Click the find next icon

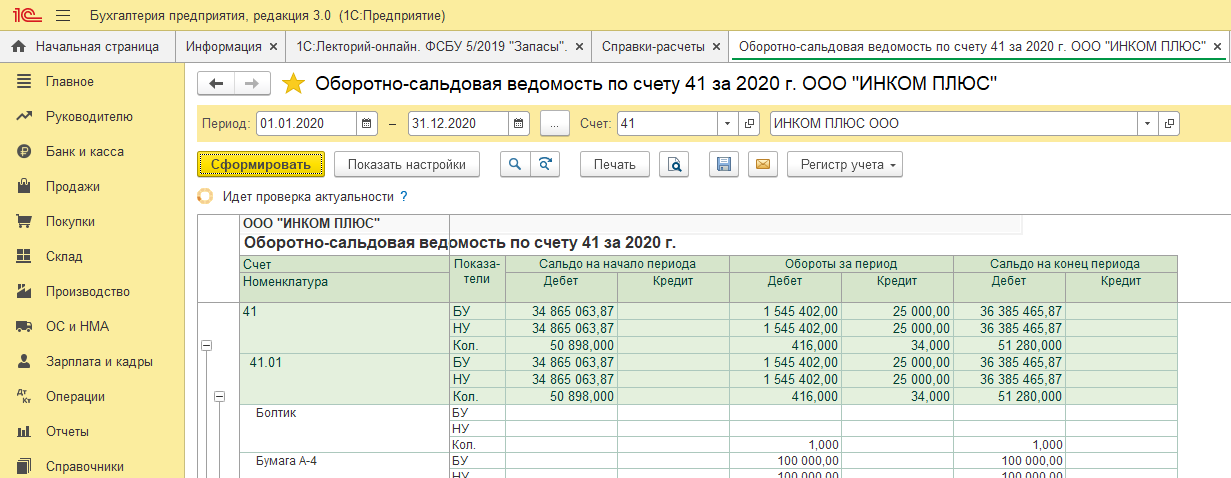[x=545, y=164]
